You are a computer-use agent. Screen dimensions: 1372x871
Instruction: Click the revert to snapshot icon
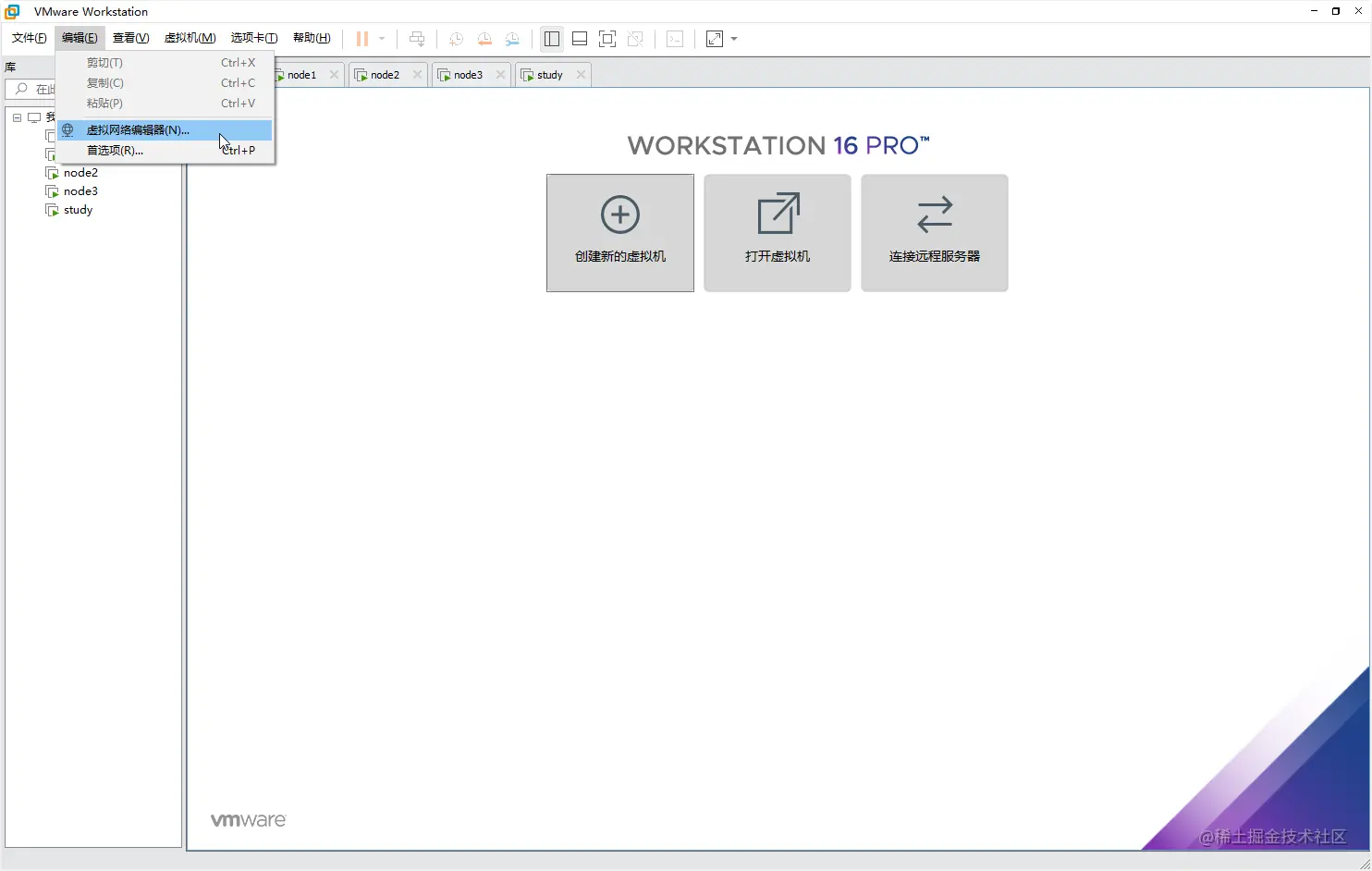[x=484, y=39]
